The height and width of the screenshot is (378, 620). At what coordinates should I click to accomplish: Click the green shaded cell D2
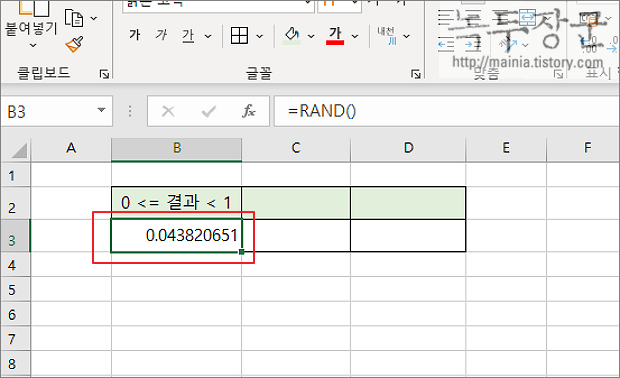pyautogui.click(x=408, y=203)
